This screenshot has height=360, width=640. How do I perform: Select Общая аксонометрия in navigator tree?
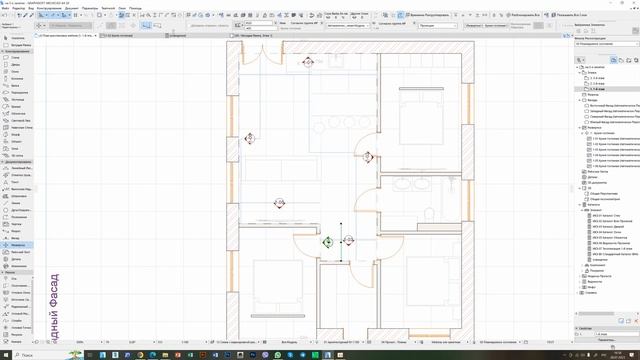605,199
